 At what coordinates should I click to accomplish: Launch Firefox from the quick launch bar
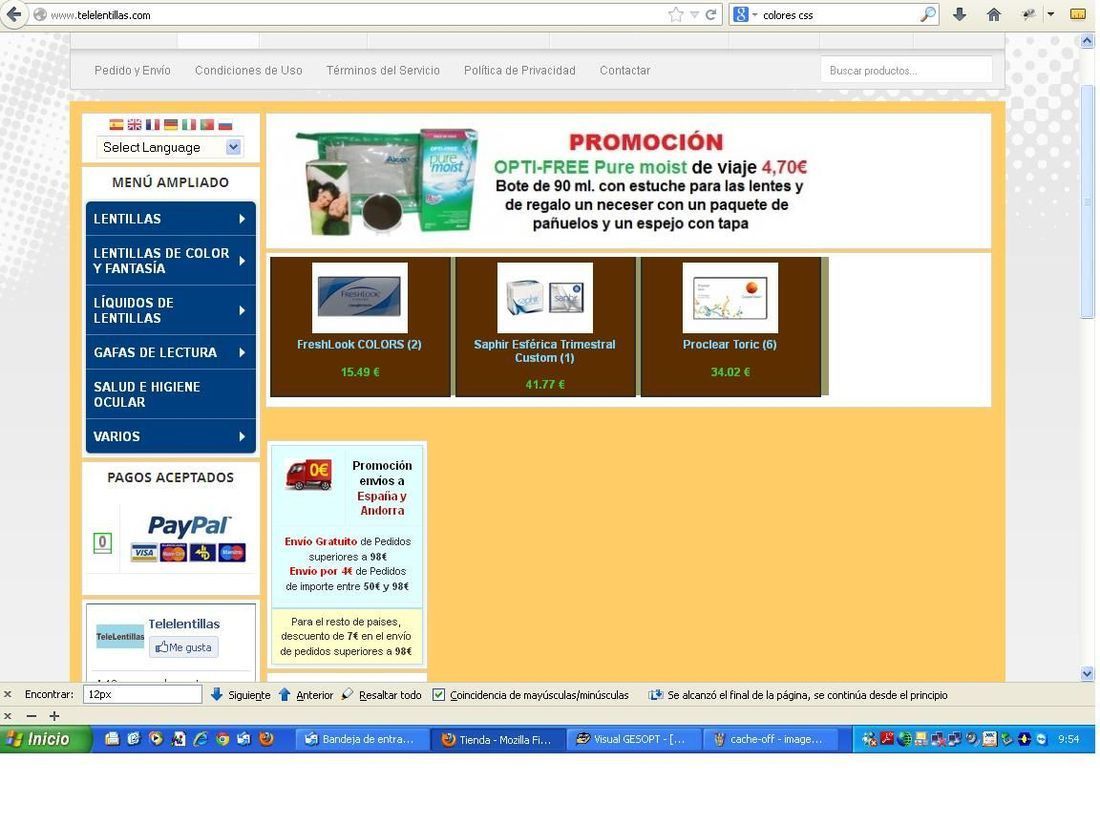(x=266, y=739)
